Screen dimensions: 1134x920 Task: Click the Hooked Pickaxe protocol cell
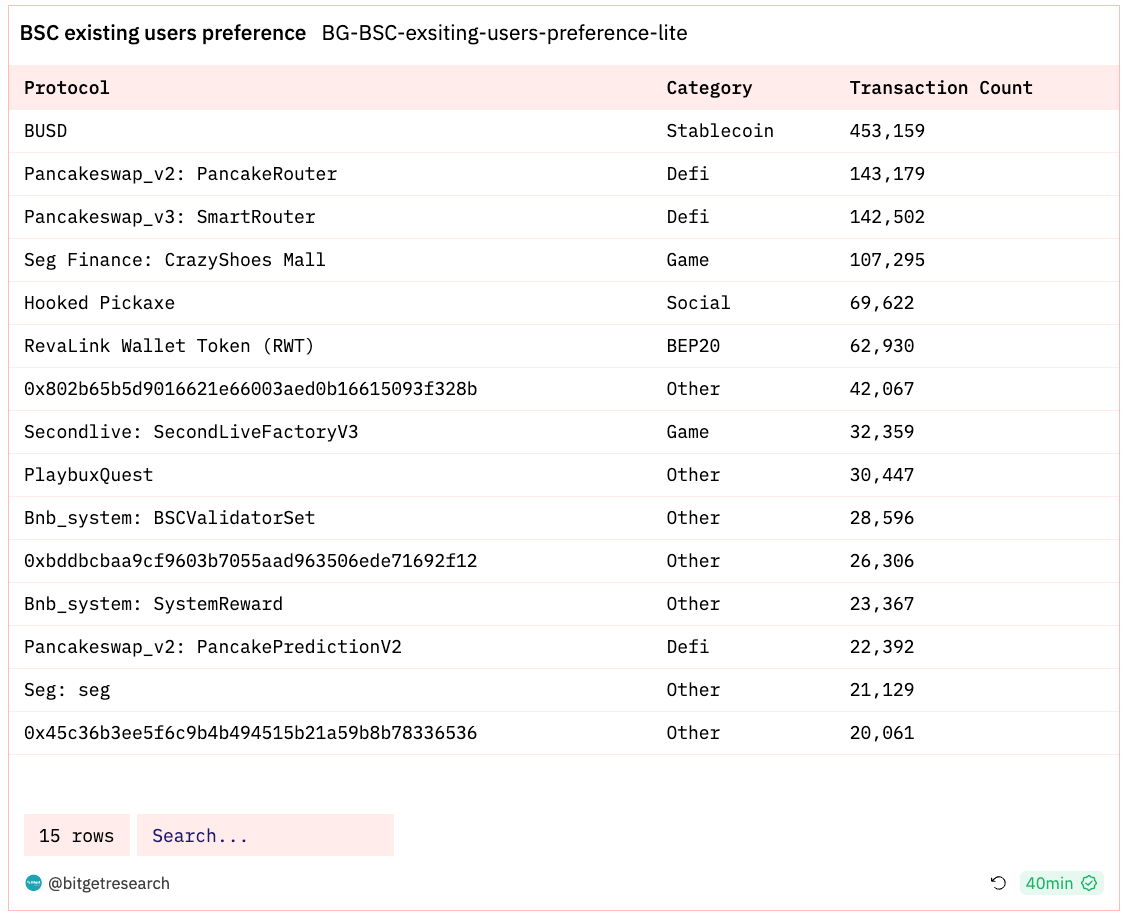(x=99, y=303)
